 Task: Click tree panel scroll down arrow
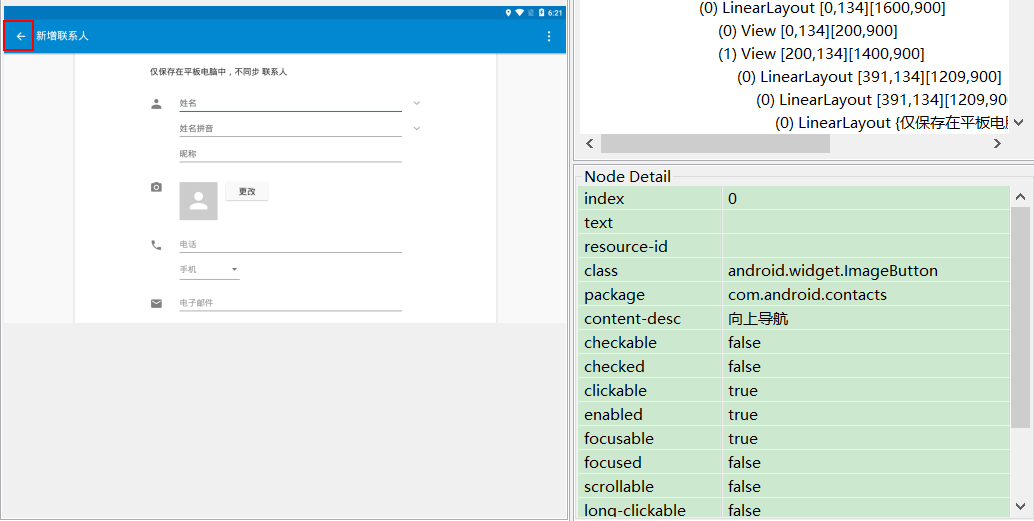1019,122
